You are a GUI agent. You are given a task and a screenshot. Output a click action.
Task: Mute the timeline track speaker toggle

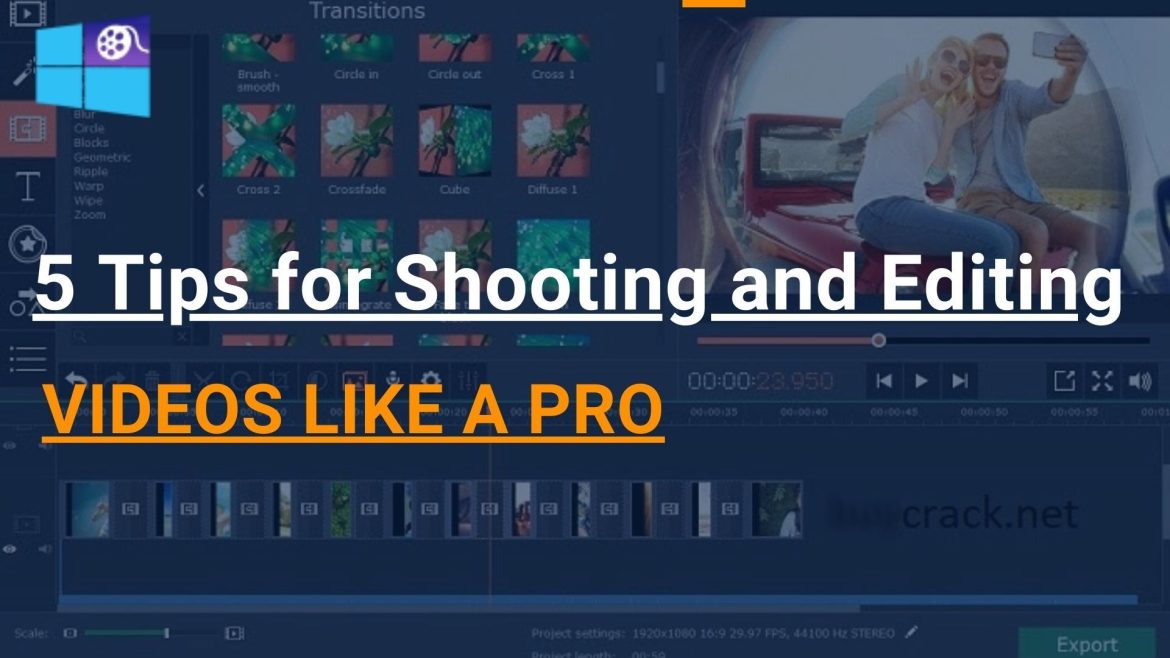click(x=47, y=548)
